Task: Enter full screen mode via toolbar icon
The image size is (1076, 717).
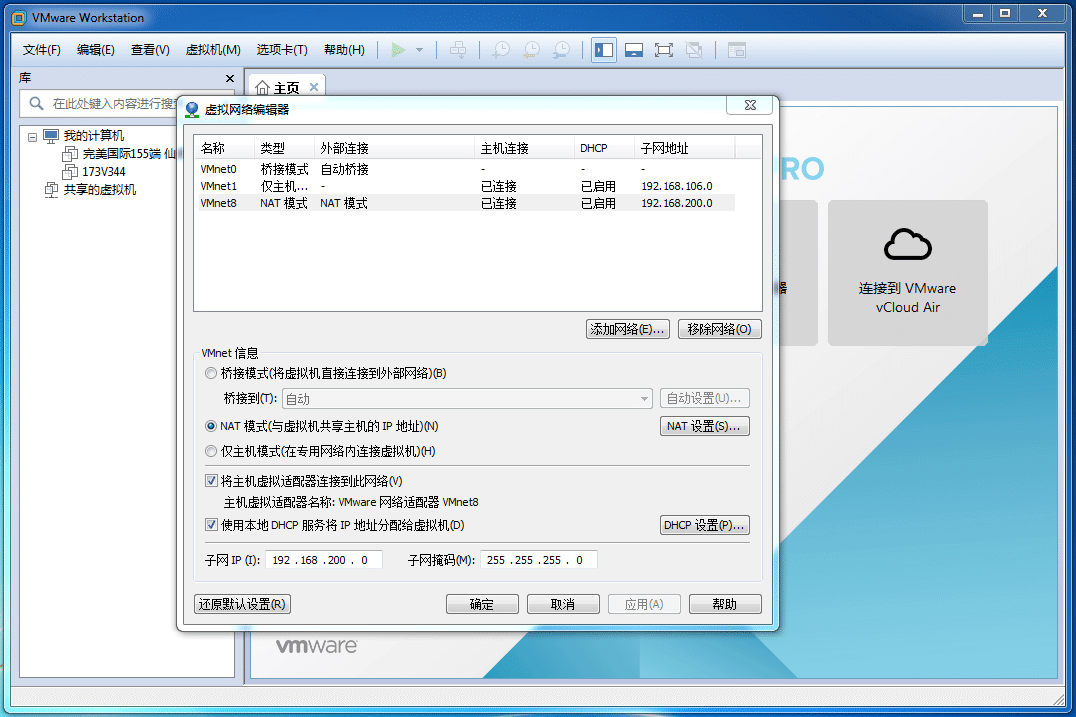Action: 663,50
